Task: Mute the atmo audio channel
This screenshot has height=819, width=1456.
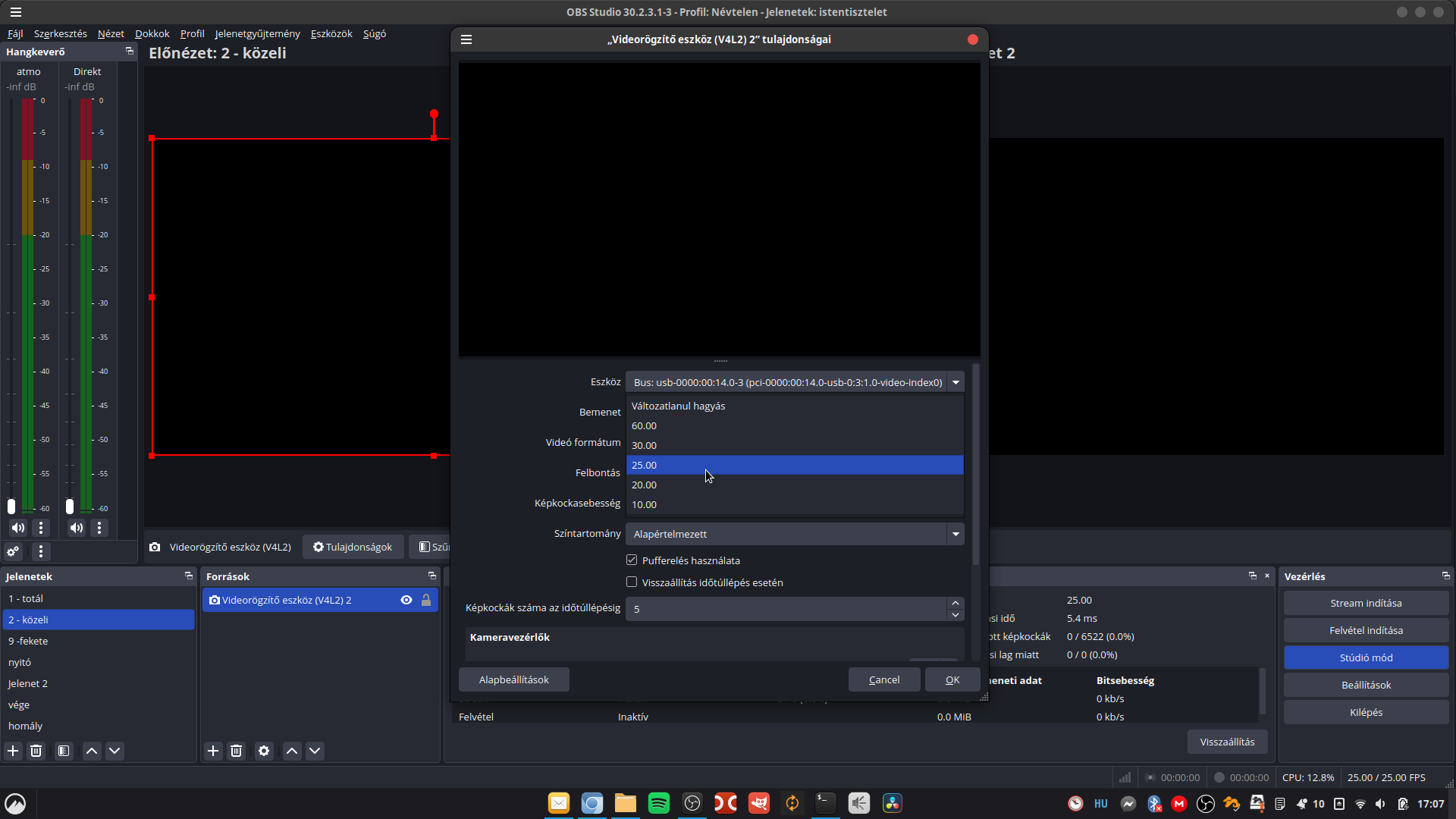Action: tap(18, 528)
